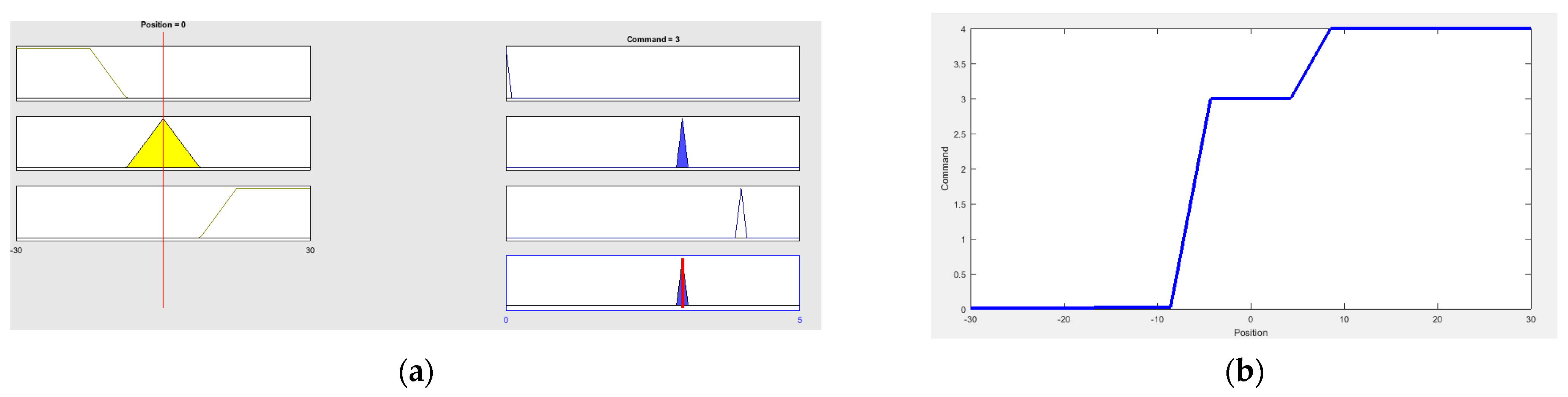This screenshot has width=1568, height=397.
Task: Click the blue-bordered aggregated output plot
Action: 652,283
